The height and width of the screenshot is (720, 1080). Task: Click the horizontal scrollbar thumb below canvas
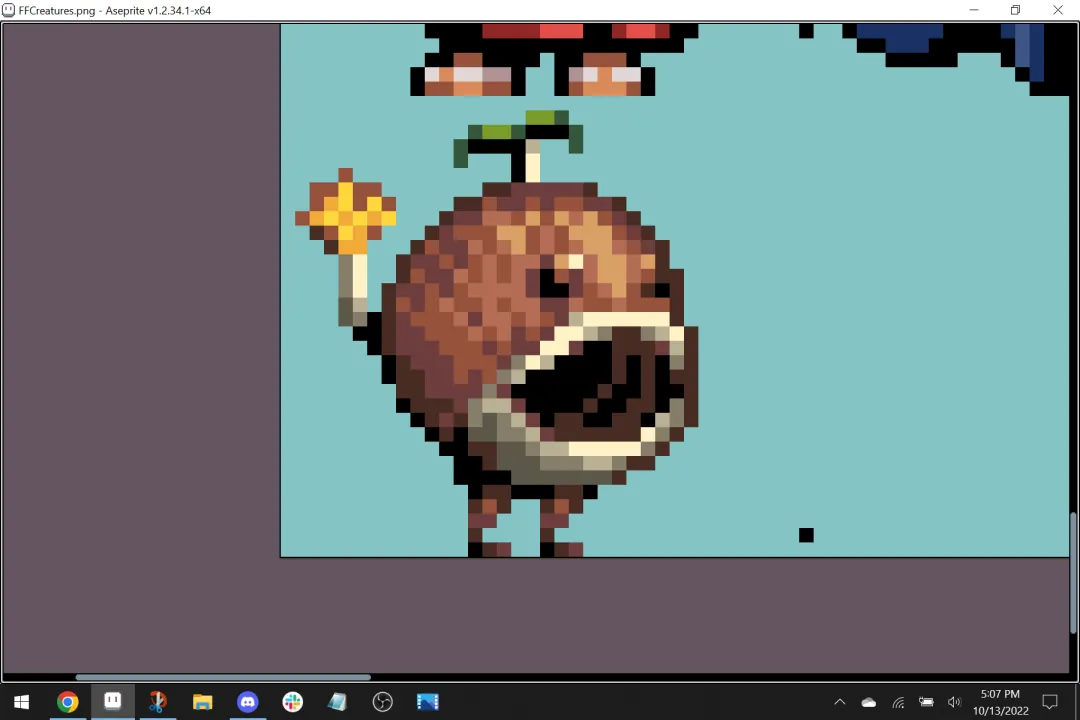click(222, 677)
